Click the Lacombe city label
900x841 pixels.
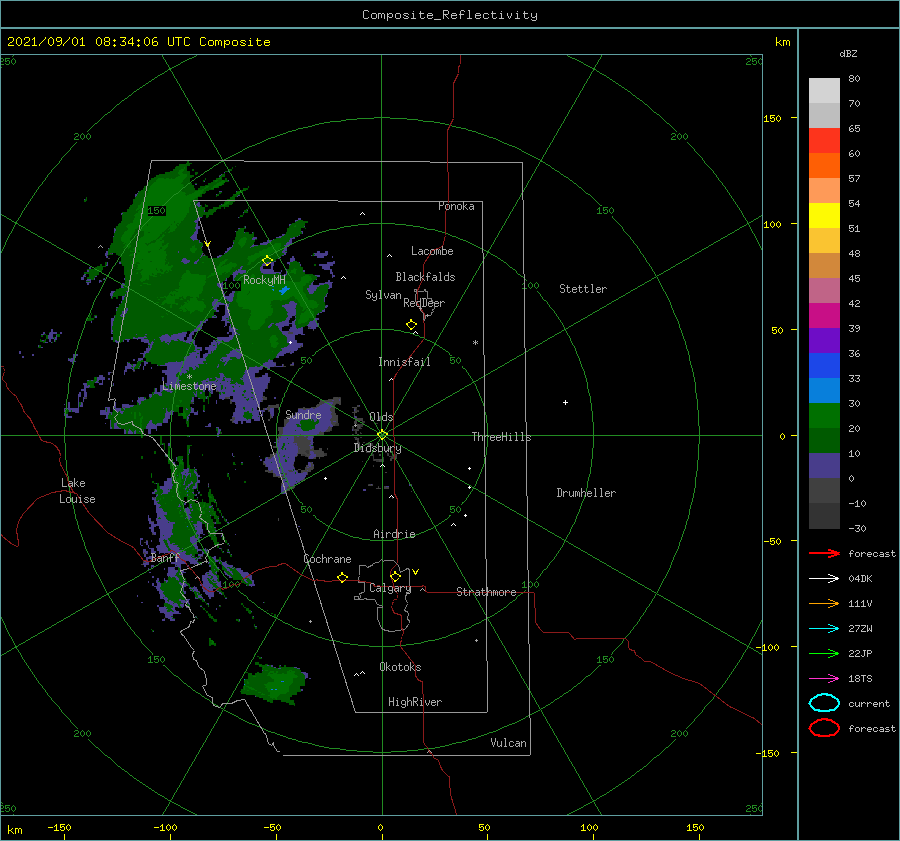click(432, 251)
